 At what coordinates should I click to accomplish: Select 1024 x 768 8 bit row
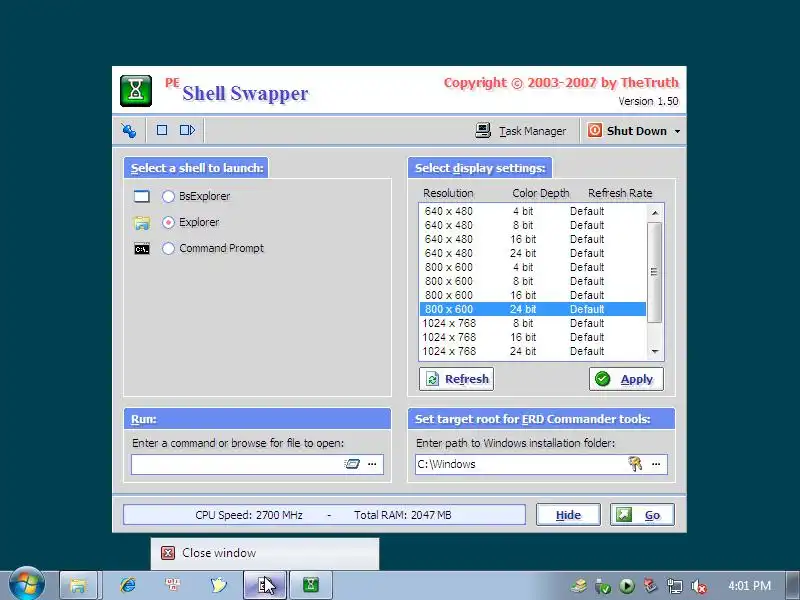click(533, 323)
